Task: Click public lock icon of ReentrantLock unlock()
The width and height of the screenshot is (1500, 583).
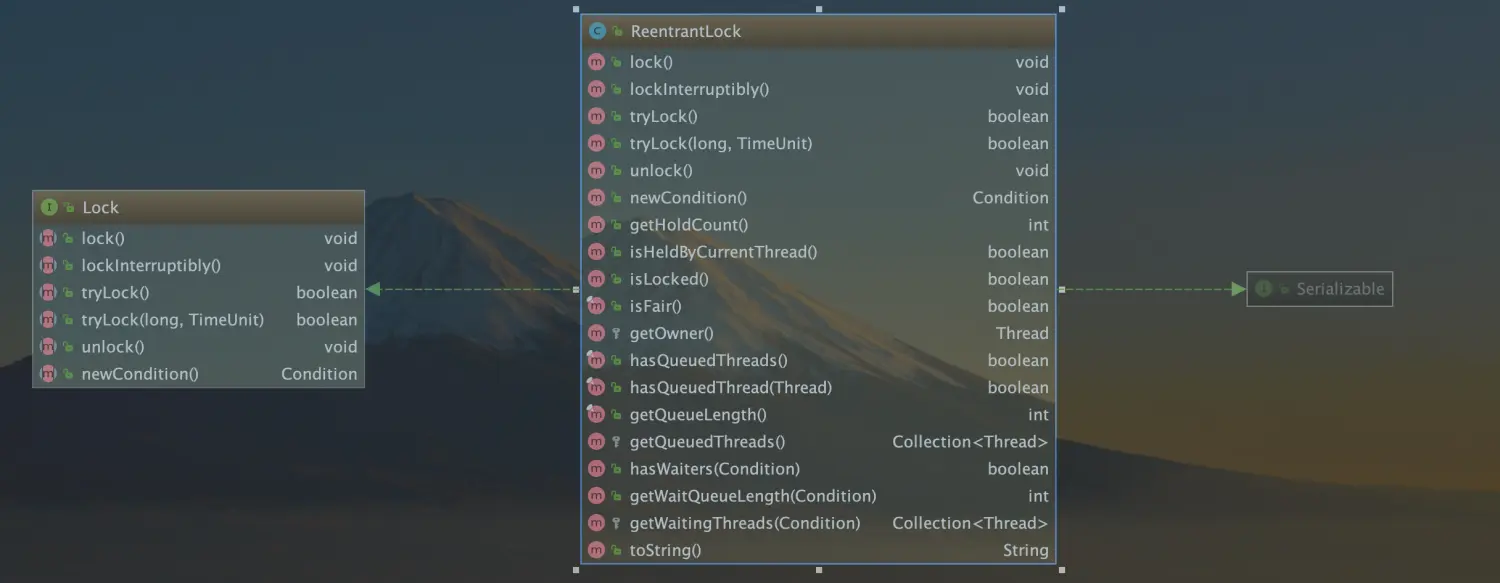Action: [617, 171]
